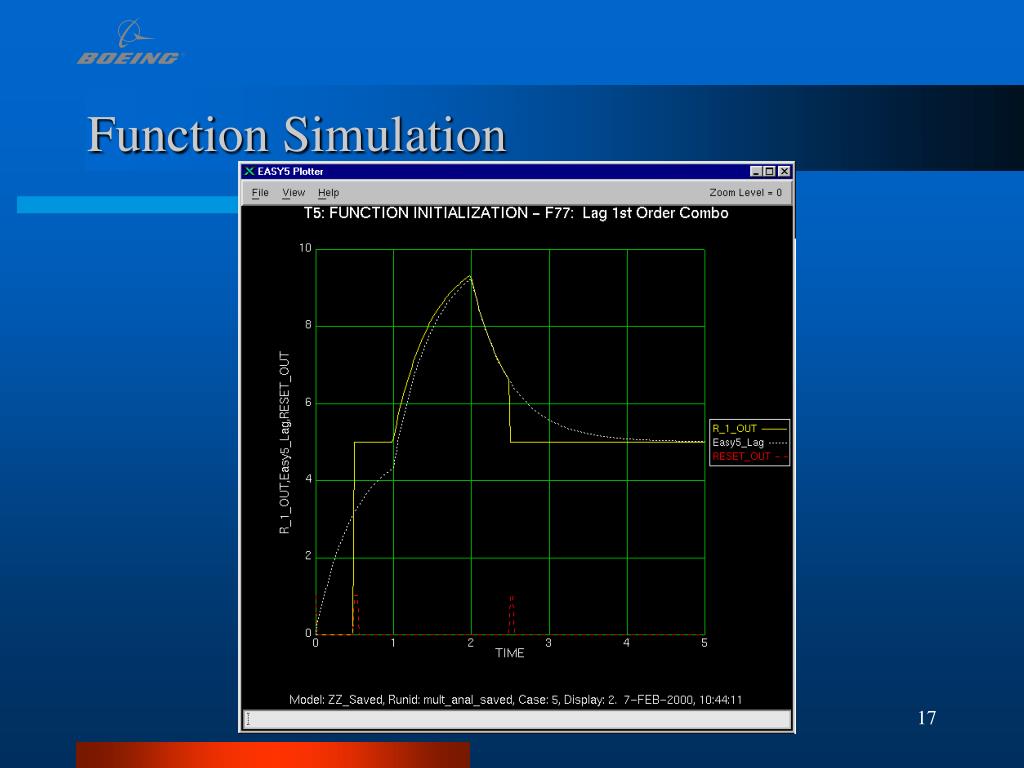Click the slide number 17
The image size is (1024, 768).
[927, 718]
